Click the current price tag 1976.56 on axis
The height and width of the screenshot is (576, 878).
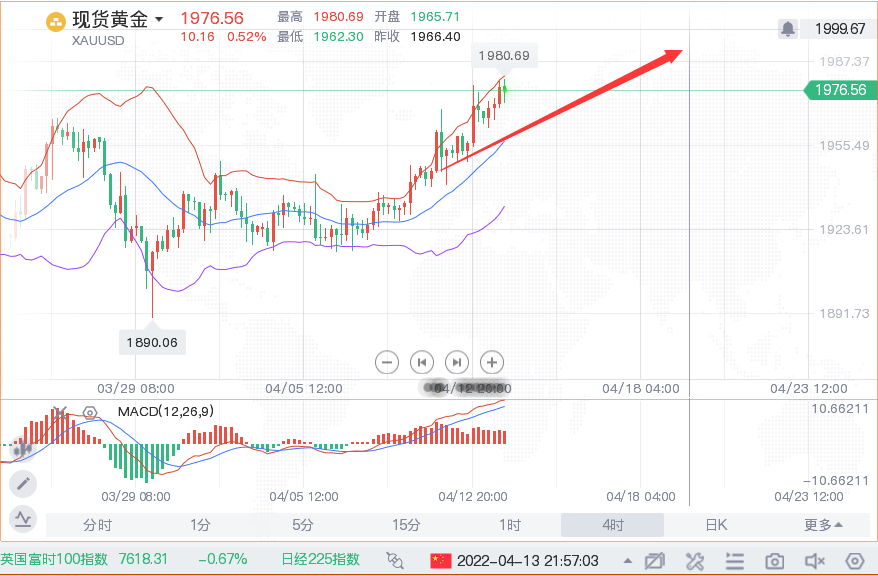[840, 90]
